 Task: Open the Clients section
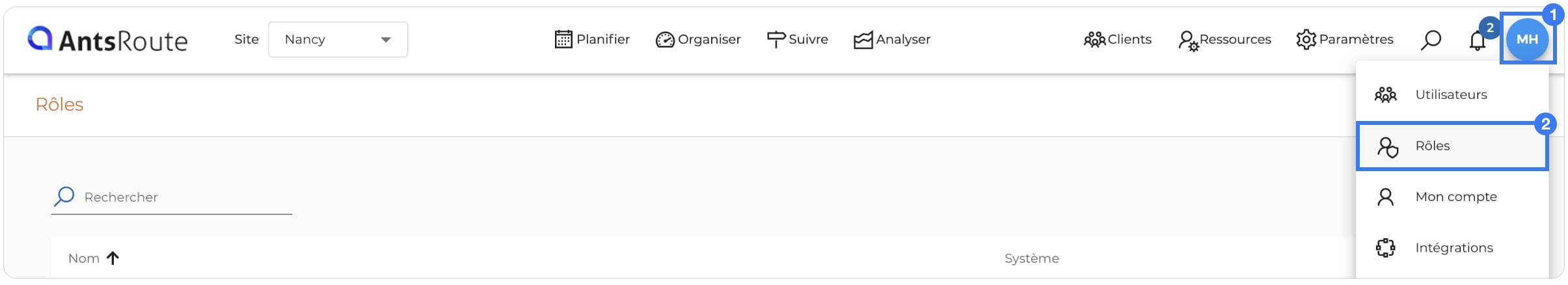tap(1117, 40)
